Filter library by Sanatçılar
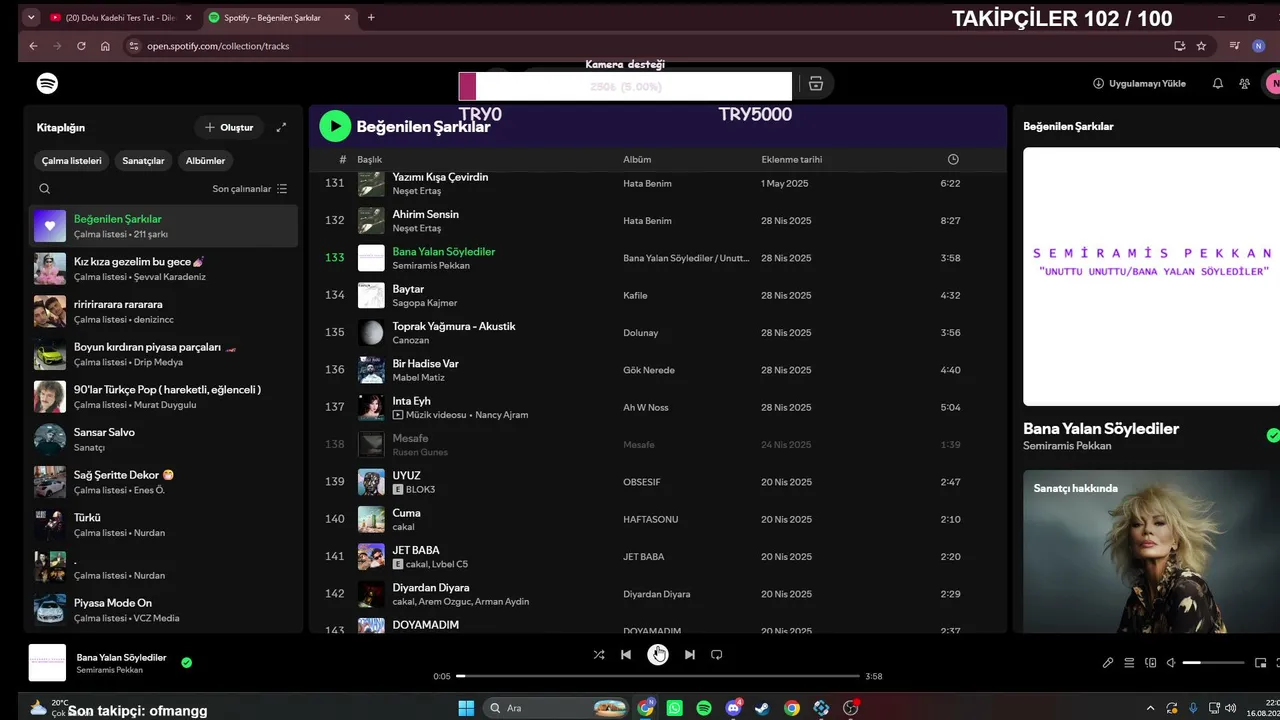Viewport: 1280px width, 720px height. [143, 160]
